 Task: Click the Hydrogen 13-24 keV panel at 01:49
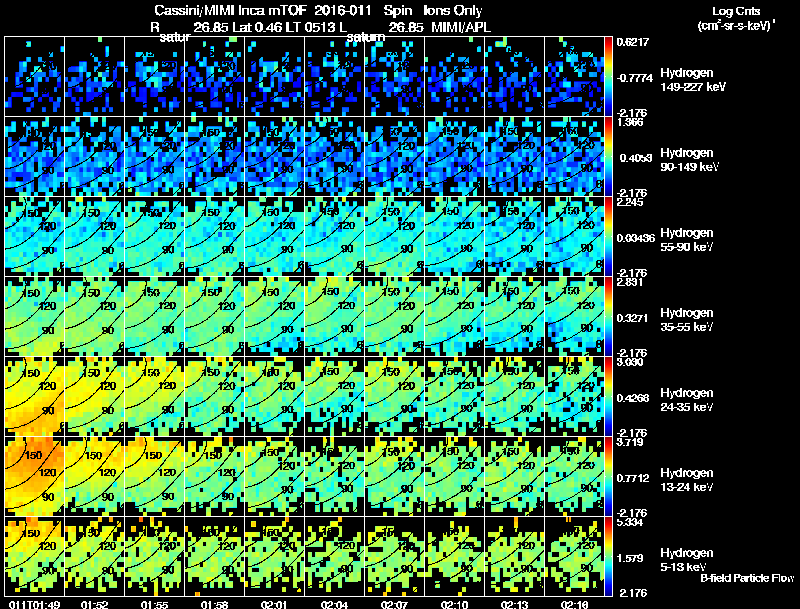click(x=35, y=476)
